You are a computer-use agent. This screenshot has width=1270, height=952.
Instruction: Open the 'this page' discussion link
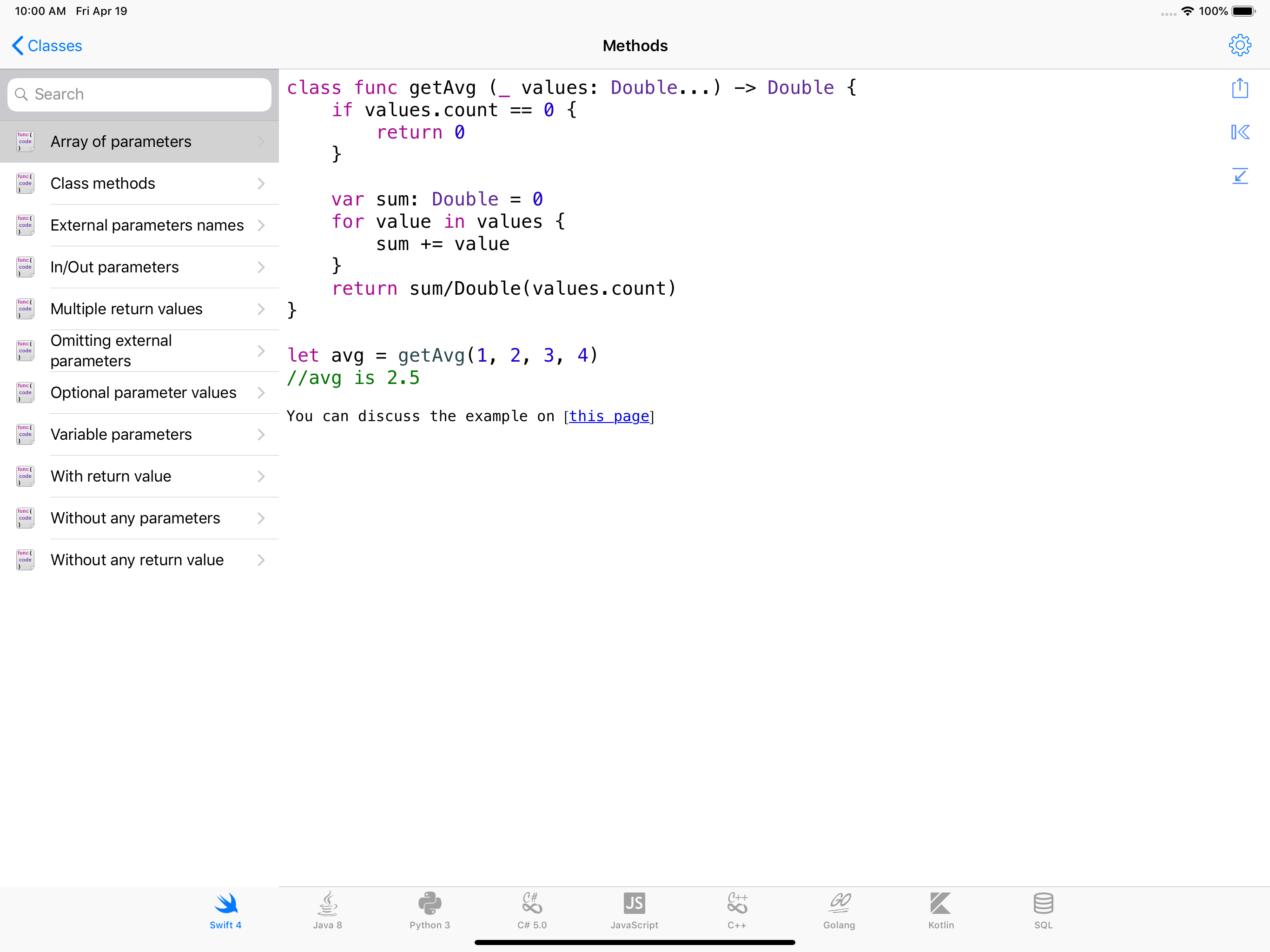(610, 416)
